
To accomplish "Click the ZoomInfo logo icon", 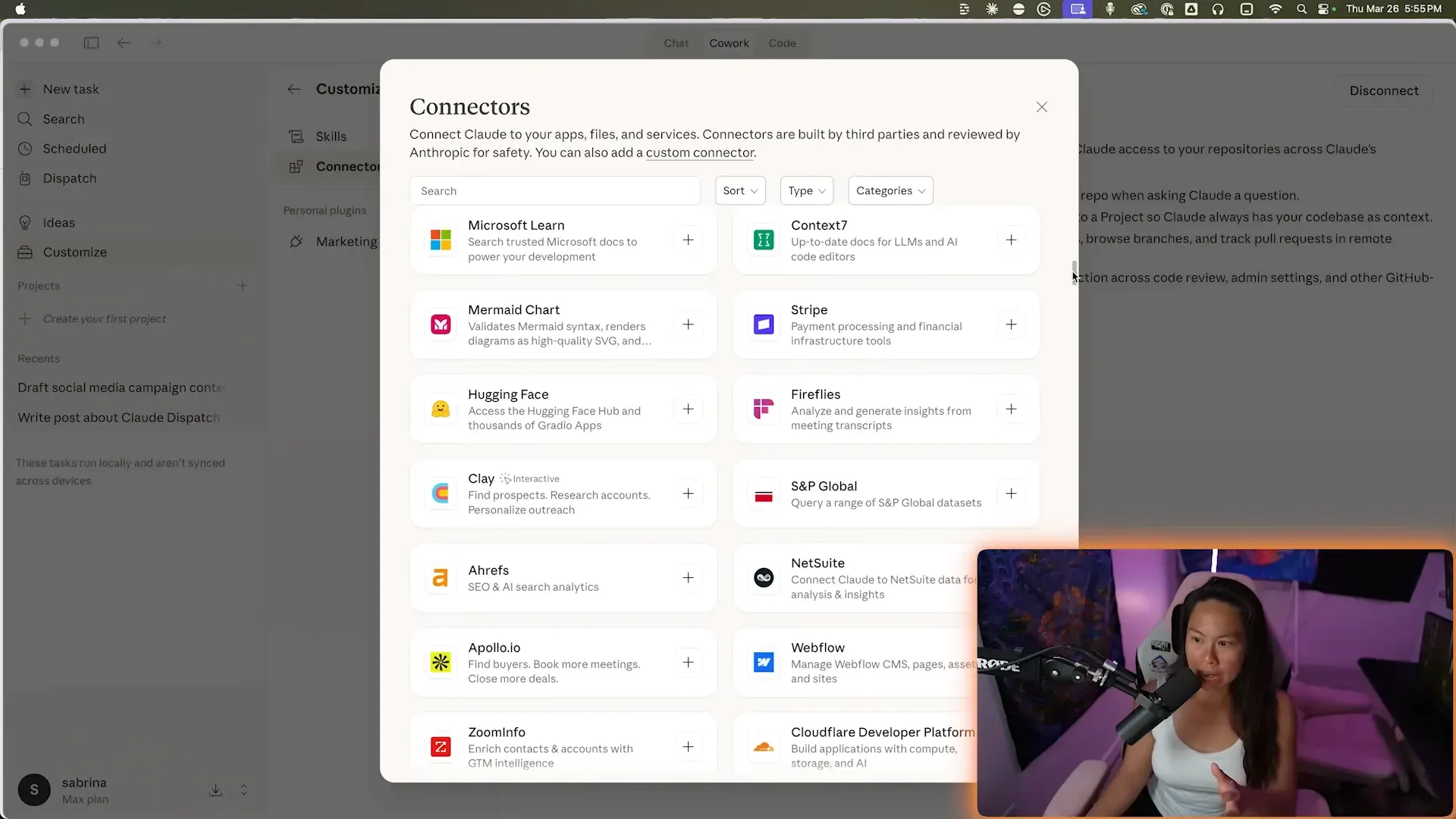I will pyautogui.click(x=441, y=747).
